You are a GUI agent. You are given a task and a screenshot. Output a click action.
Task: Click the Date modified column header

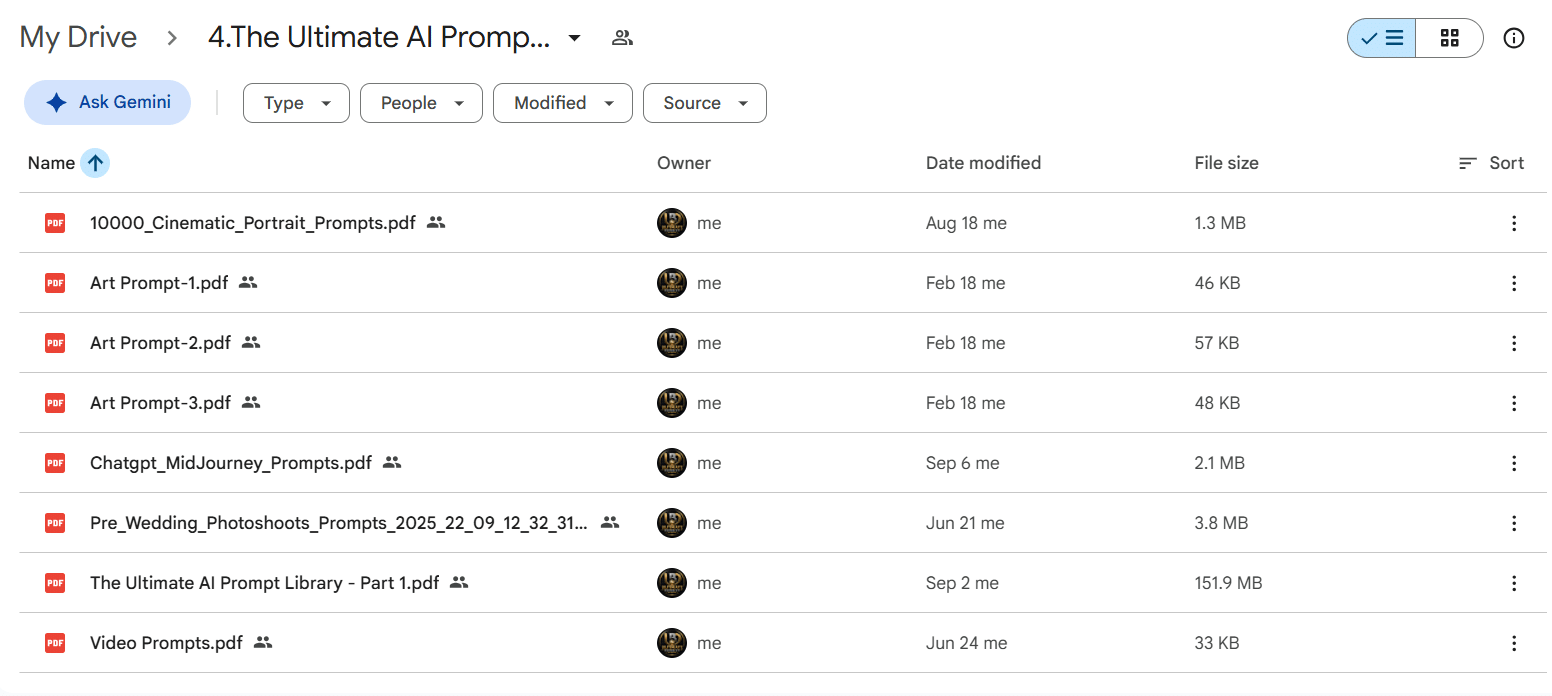click(x=983, y=163)
